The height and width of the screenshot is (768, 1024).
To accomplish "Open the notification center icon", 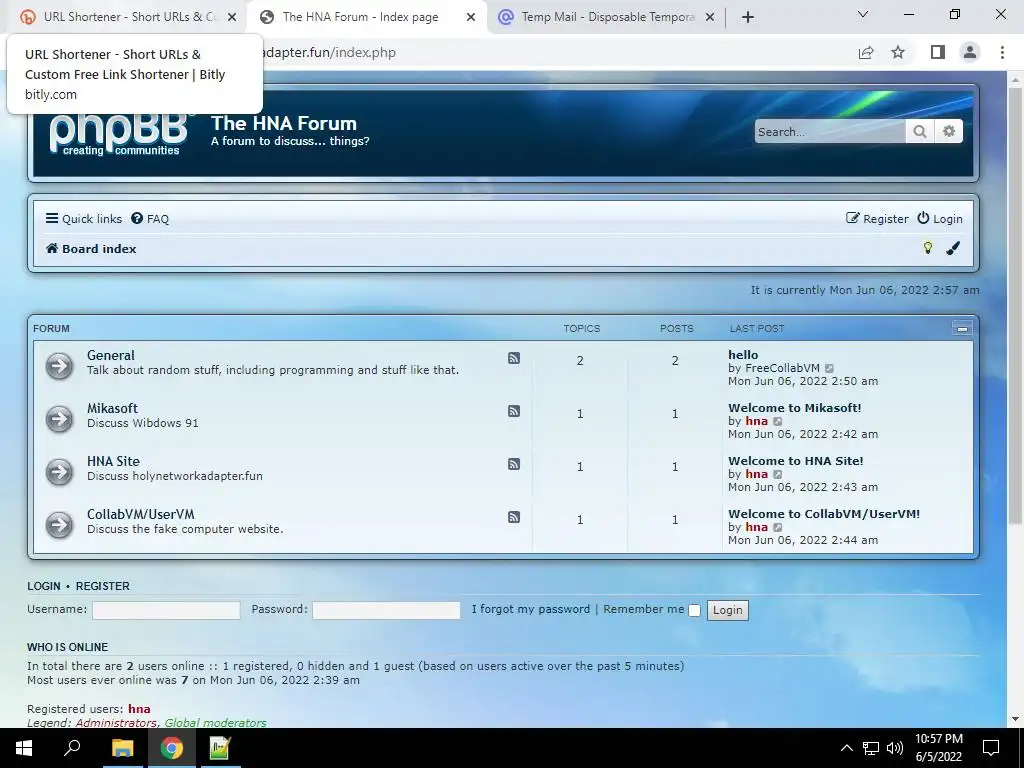I will tap(991, 748).
